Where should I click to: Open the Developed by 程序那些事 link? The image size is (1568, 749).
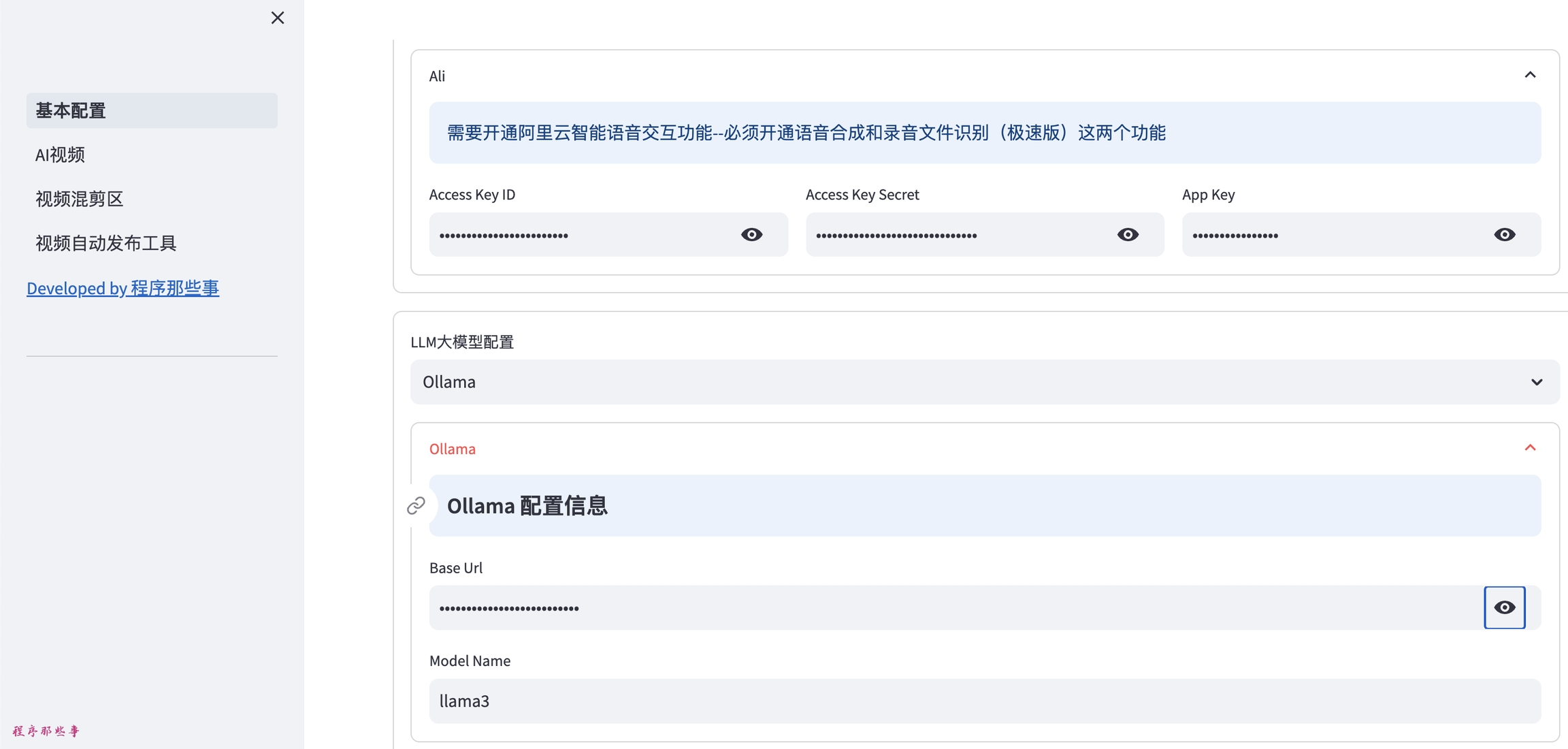122,288
